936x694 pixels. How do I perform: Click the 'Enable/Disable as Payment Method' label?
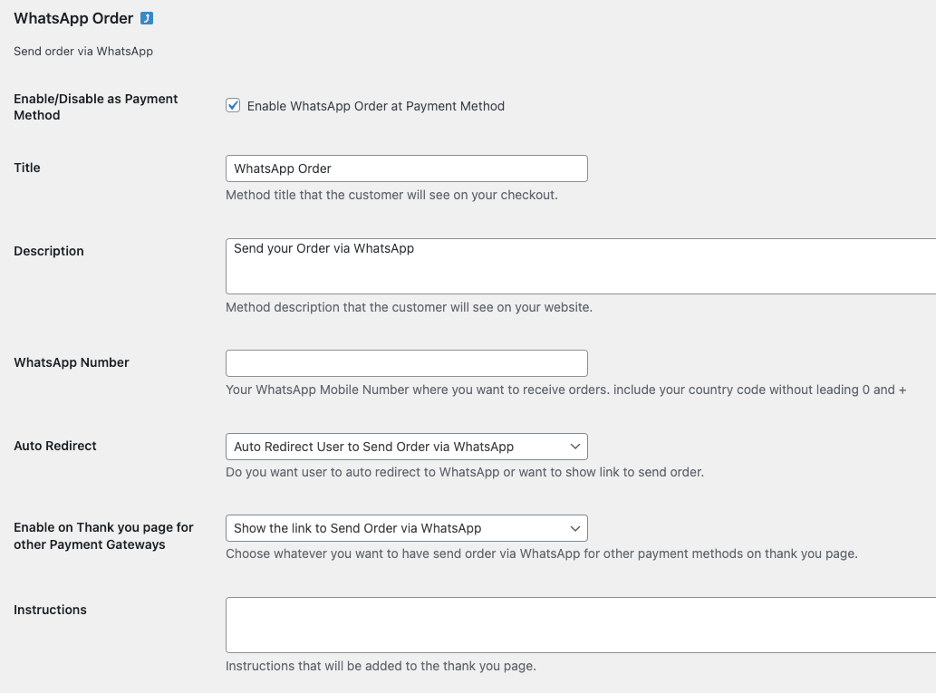[x=96, y=107]
